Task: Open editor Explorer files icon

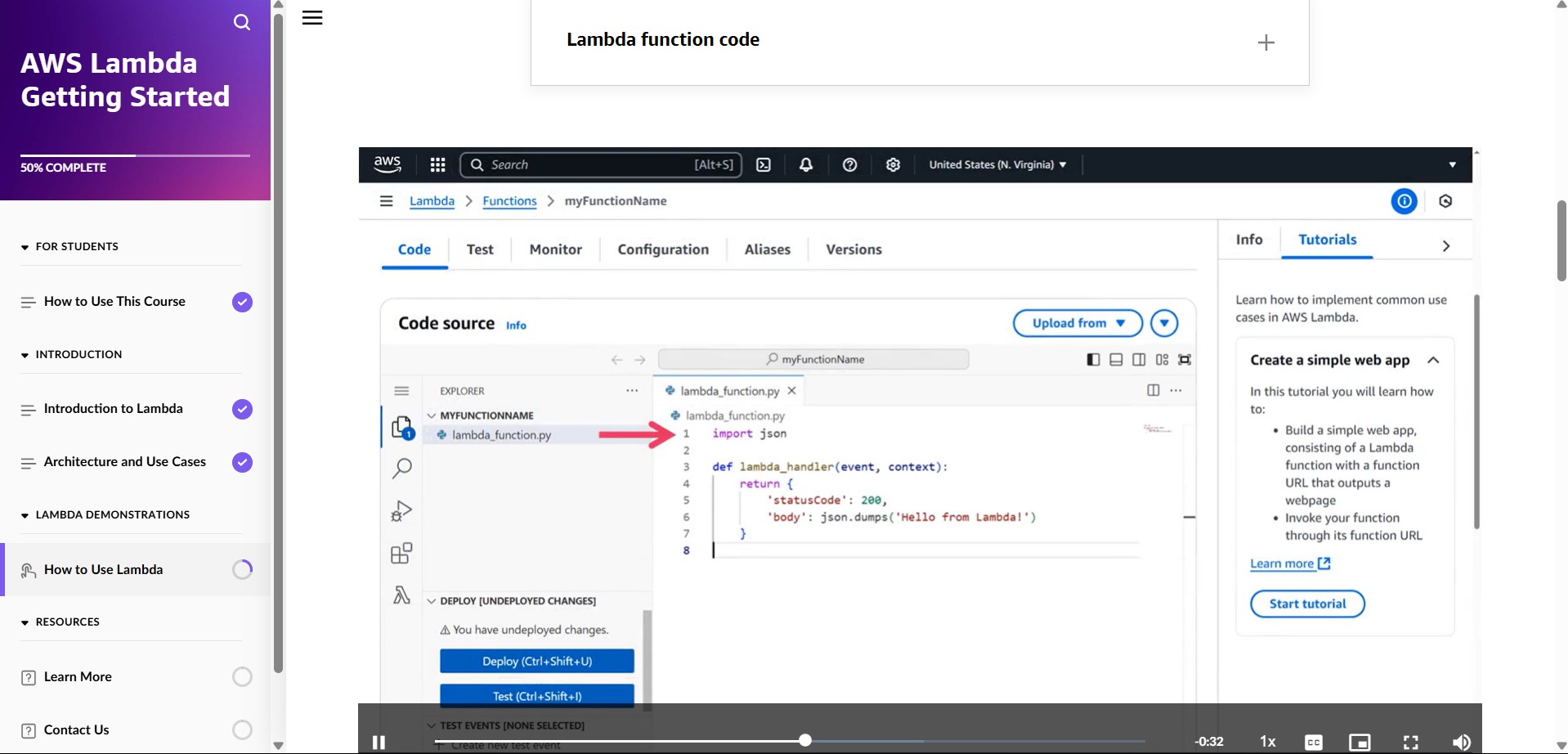Action: [401, 427]
